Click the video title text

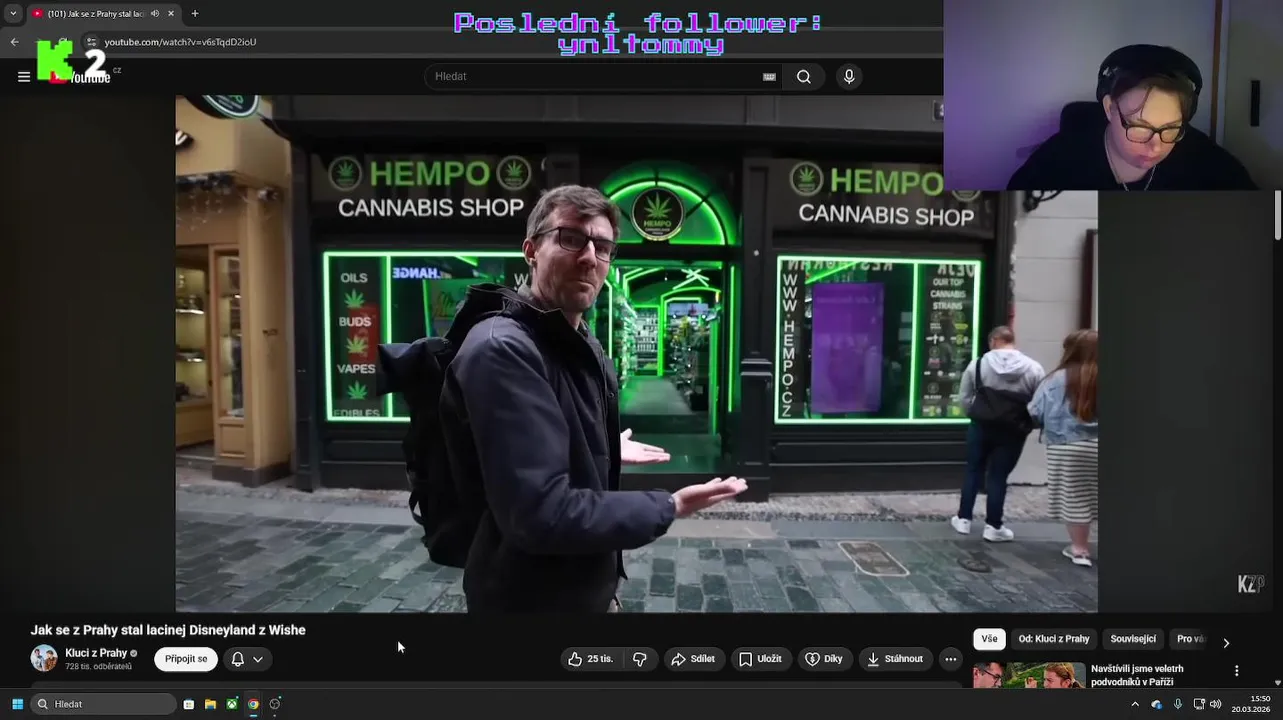168,630
